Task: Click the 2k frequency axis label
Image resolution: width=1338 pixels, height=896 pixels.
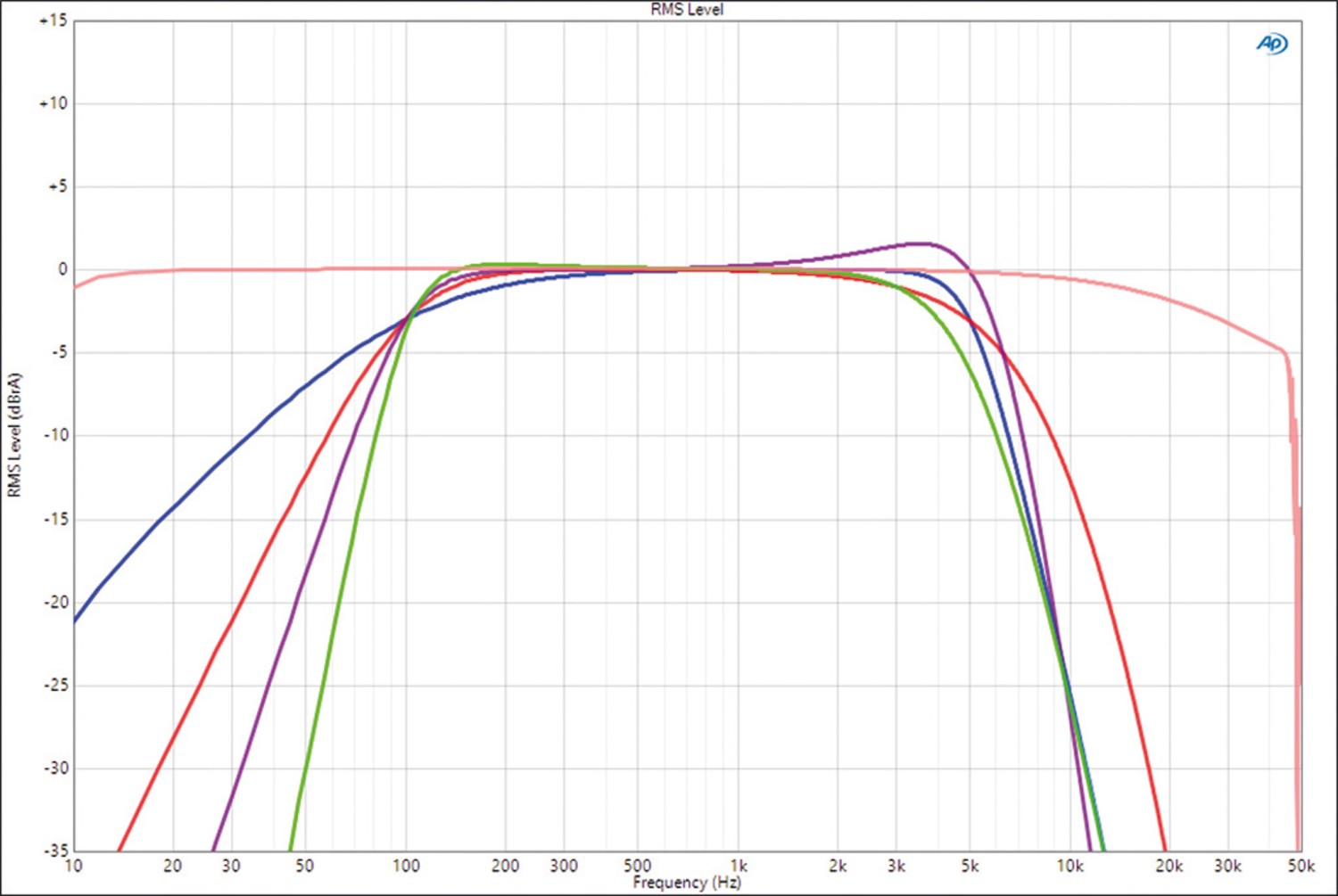Action: [838, 866]
